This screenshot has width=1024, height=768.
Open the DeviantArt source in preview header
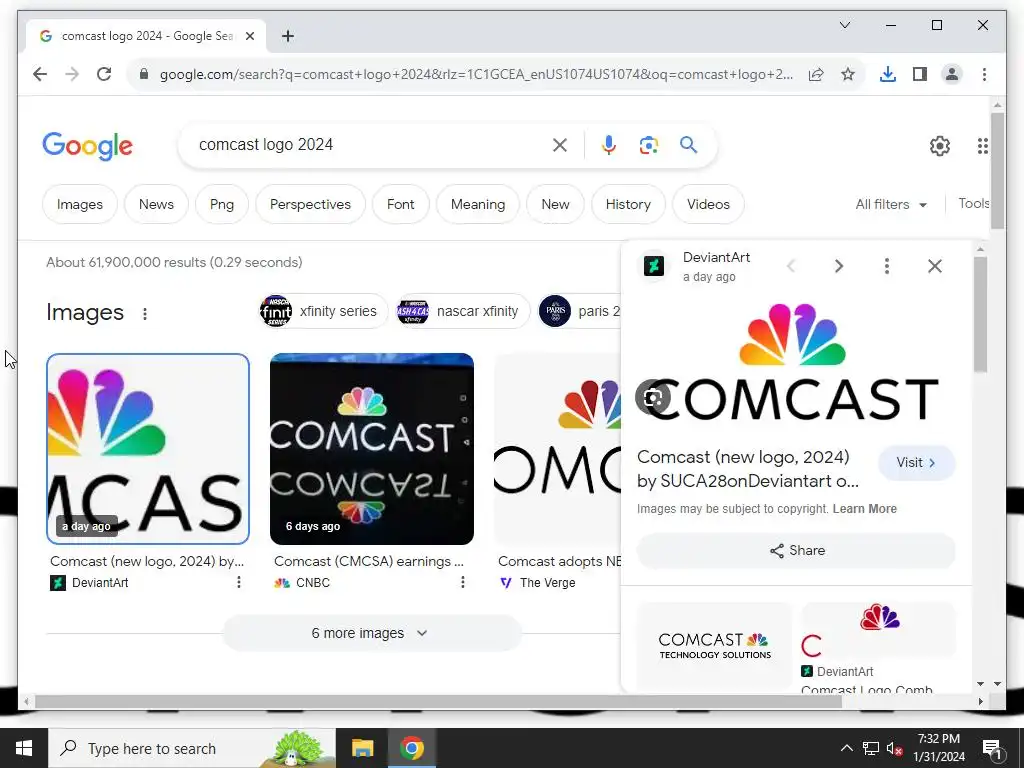pos(716,257)
